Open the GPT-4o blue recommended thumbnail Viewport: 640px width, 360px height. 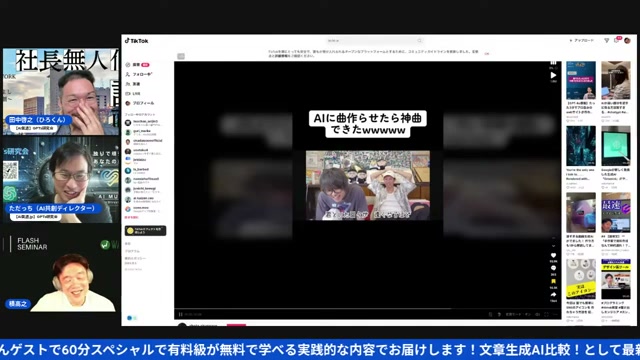click(580, 80)
